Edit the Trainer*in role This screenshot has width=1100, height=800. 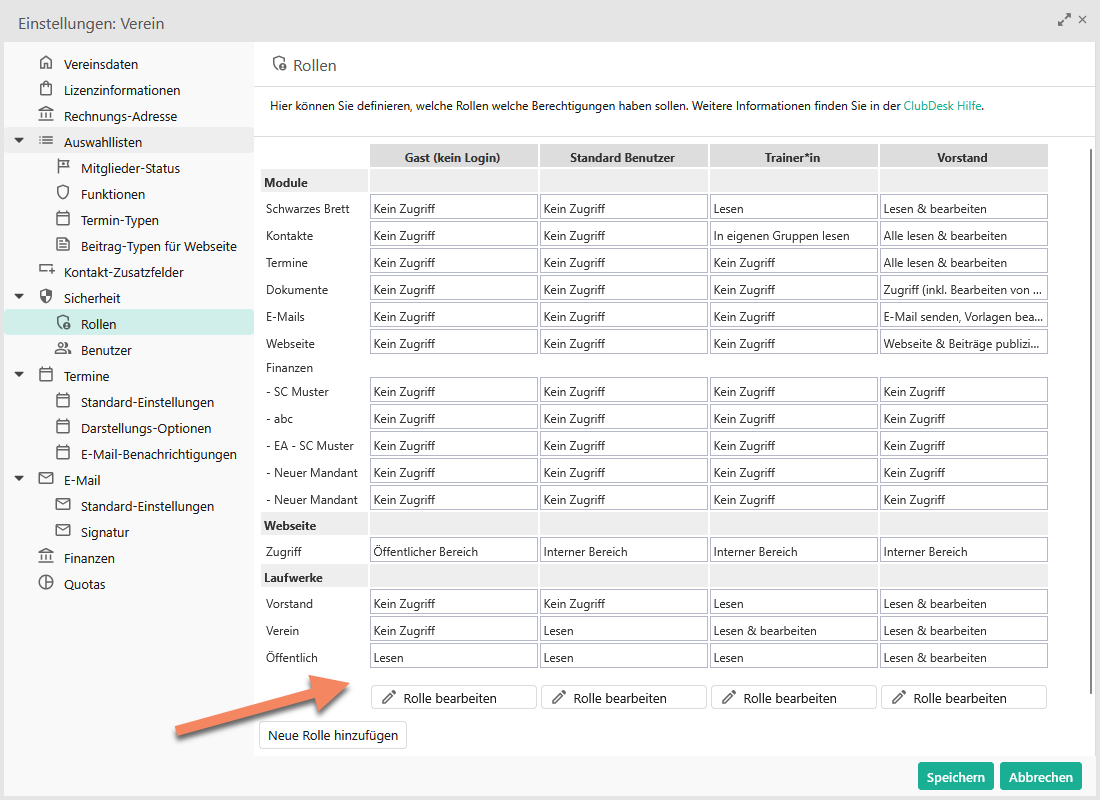(x=793, y=698)
